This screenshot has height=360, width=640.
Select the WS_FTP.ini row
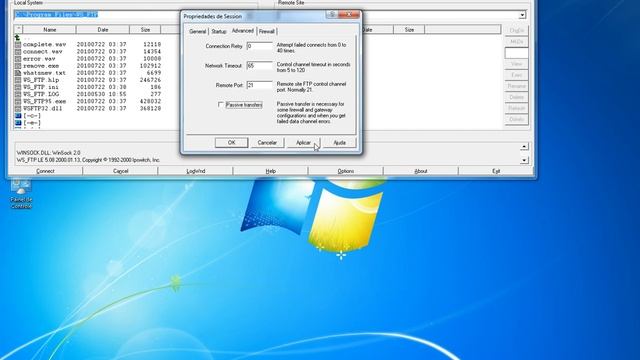point(88,87)
